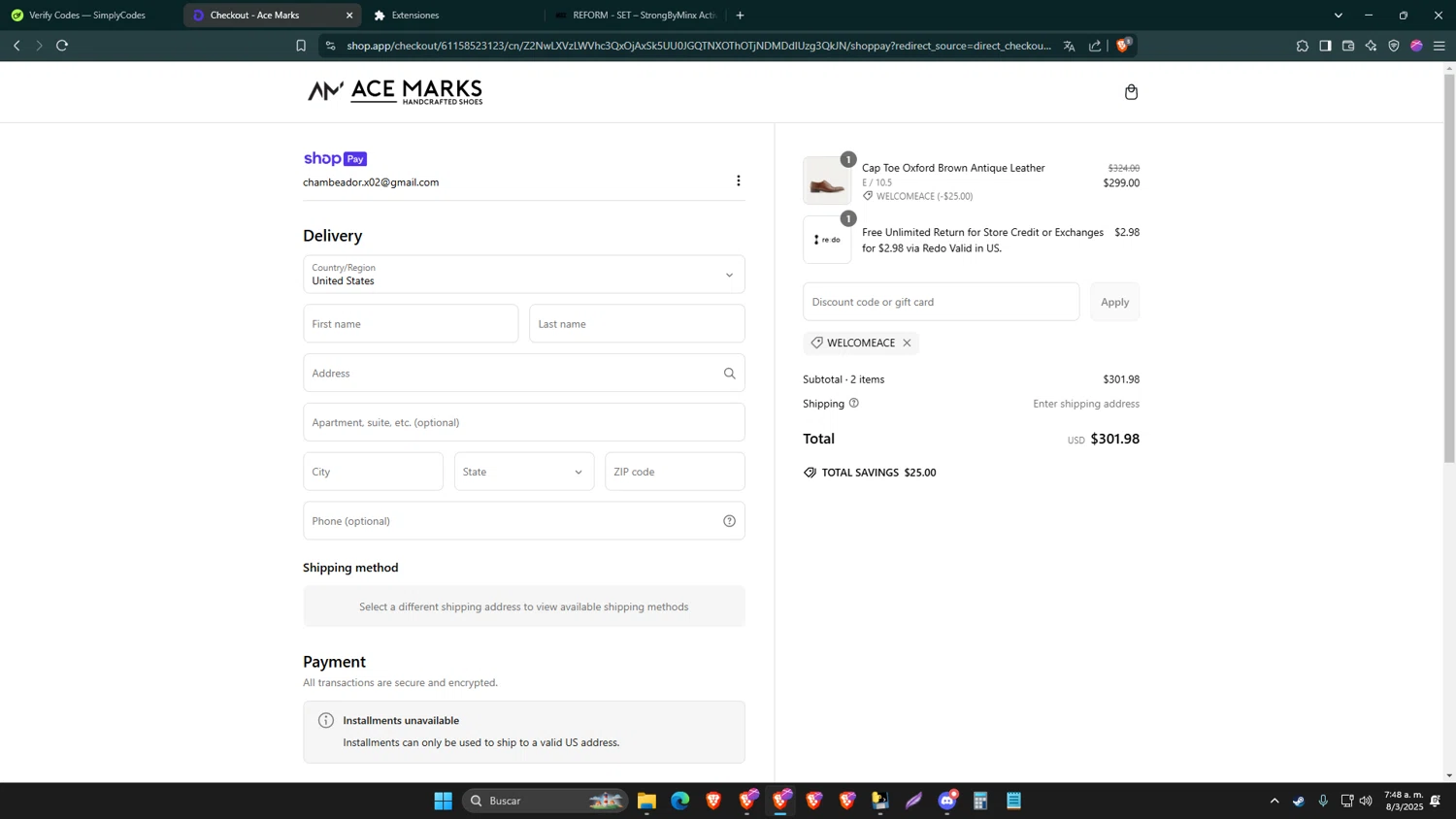Bookmark this page
The height and width of the screenshot is (819, 1456).
coord(301,46)
